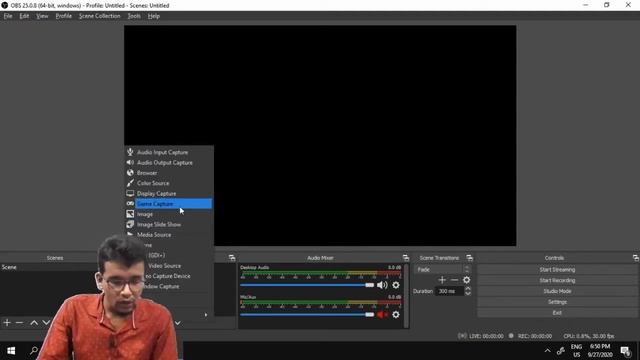Pop out the Sources dock
640x360 pixels.
232,258
